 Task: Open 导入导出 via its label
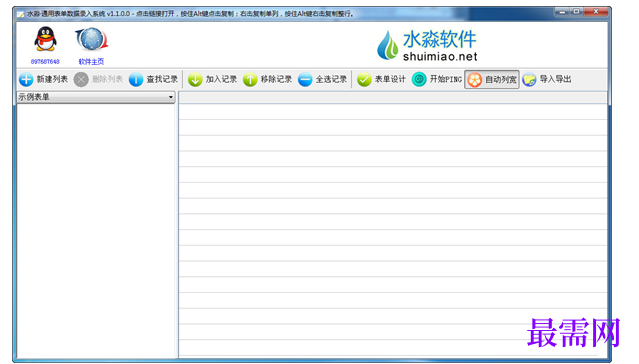click(555, 79)
